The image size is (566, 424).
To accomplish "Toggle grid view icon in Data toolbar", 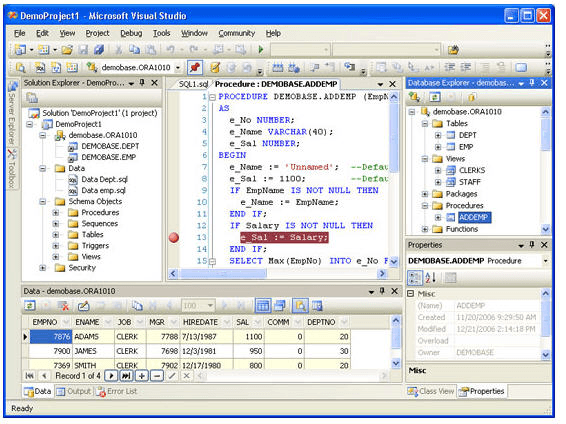I will coord(262,306).
